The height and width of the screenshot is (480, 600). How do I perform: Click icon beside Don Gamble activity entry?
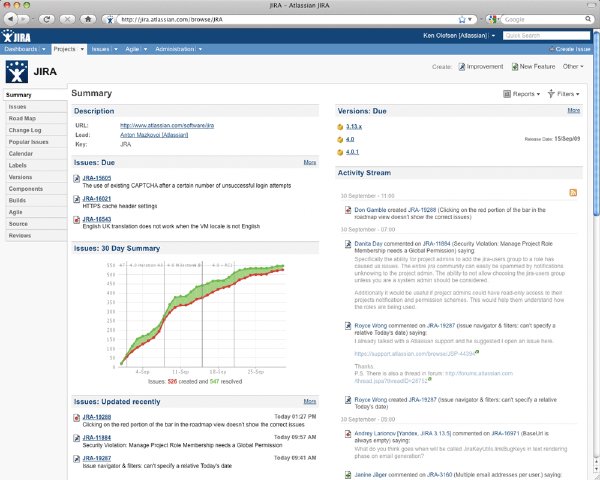pyautogui.click(x=348, y=210)
